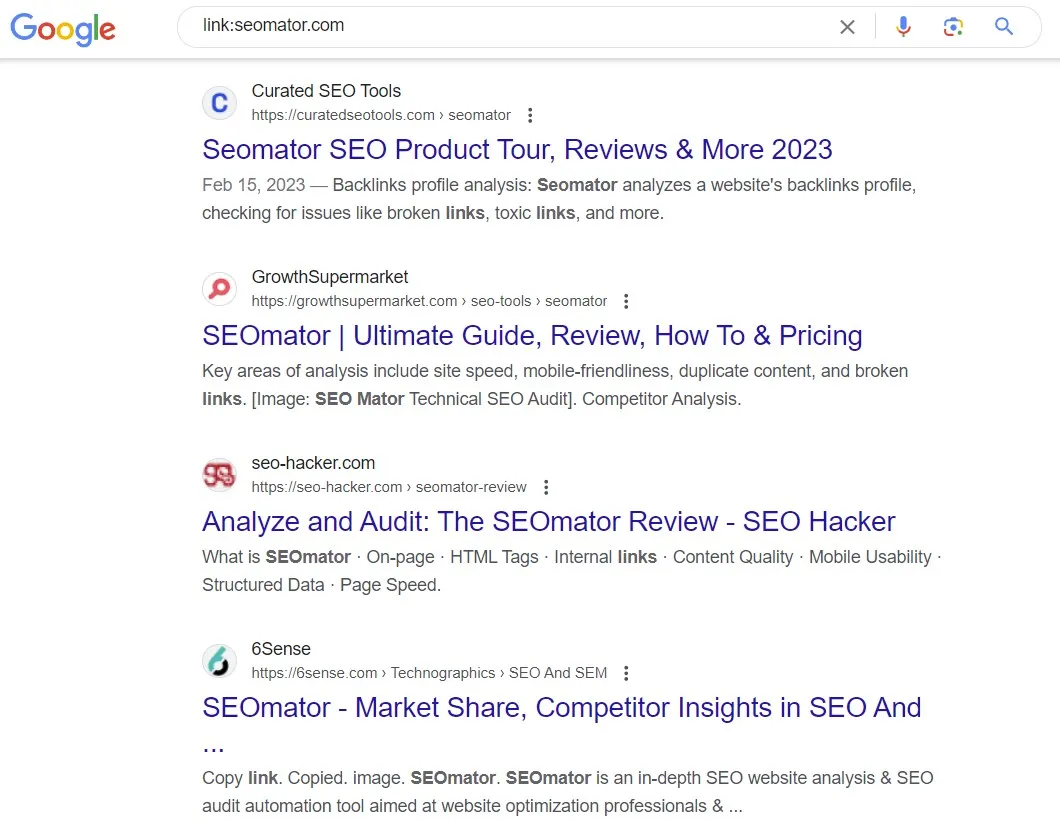1060x837 pixels.
Task: Click the Google logo
Action: (x=63, y=28)
